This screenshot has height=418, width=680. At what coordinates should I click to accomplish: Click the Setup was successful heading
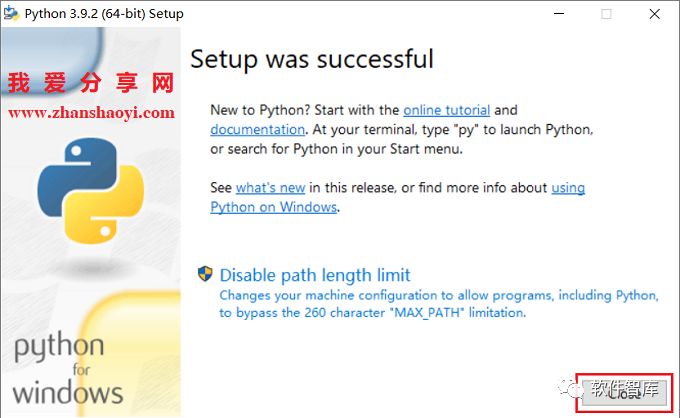[x=312, y=59]
